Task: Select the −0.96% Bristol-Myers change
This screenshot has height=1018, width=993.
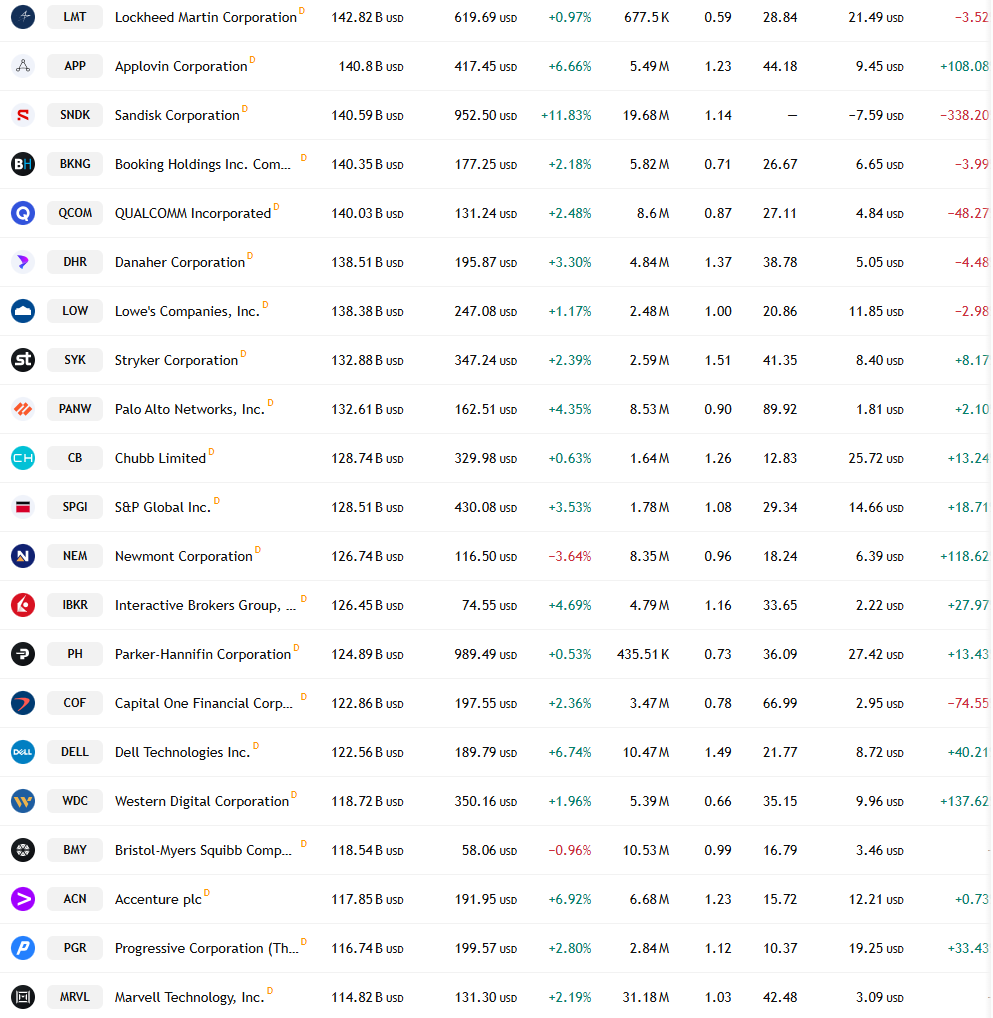Action: (570, 850)
